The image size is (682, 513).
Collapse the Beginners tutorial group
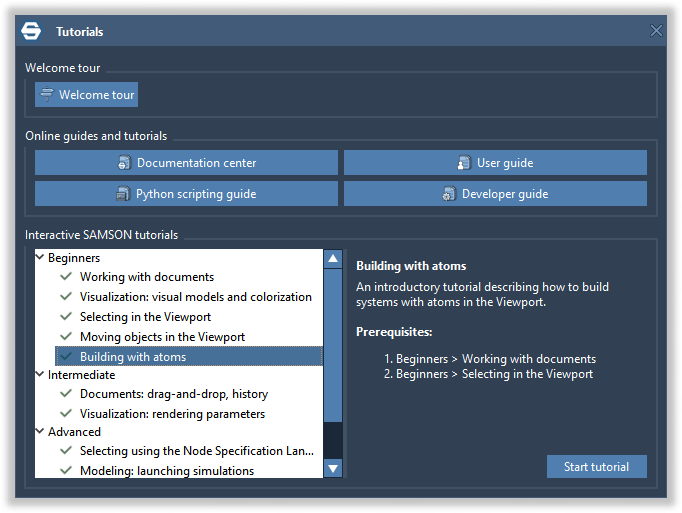point(41,258)
